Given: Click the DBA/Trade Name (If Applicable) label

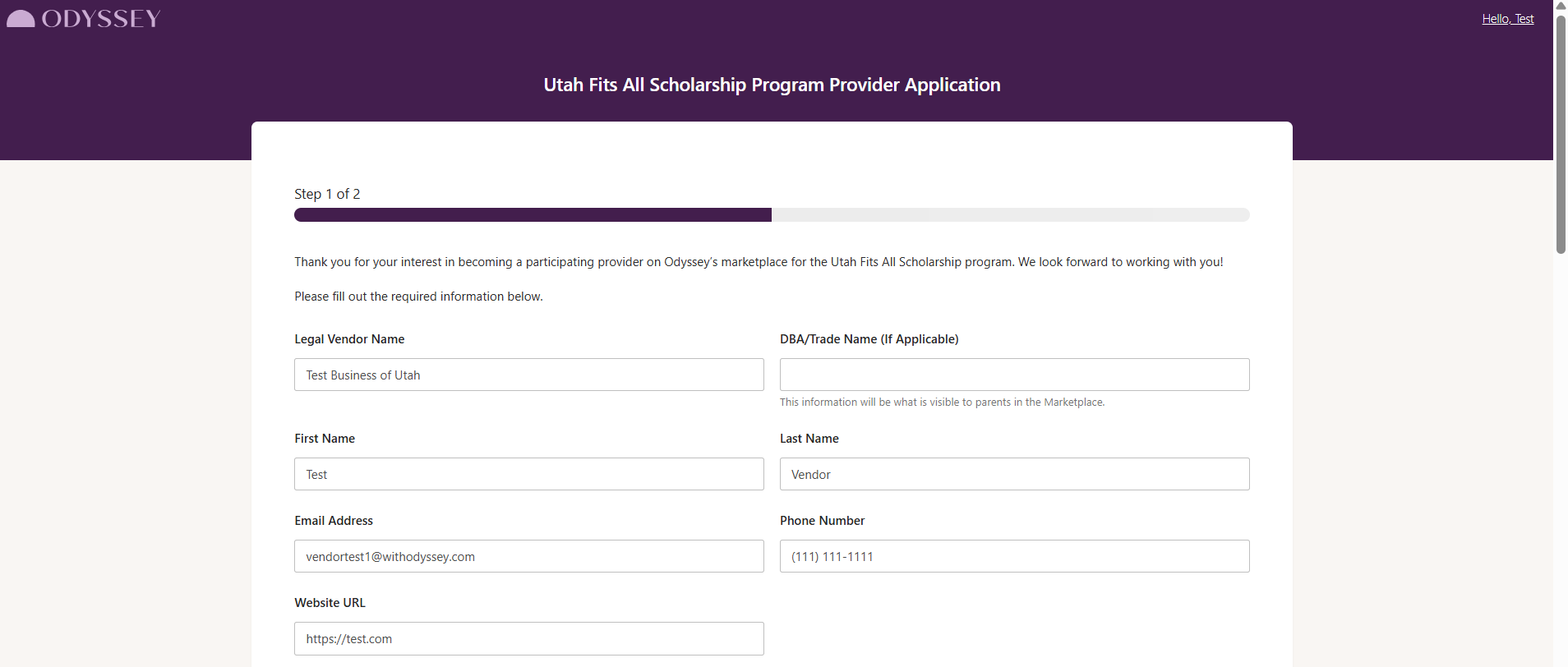Looking at the screenshot, I should pos(869,339).
